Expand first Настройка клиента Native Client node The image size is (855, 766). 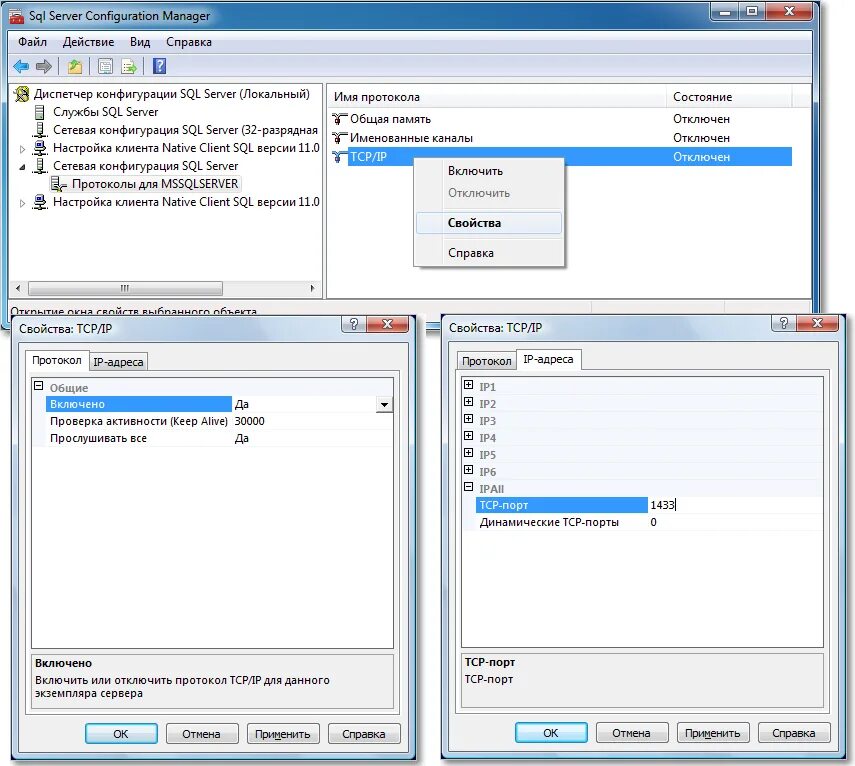[x=22, y=148]
